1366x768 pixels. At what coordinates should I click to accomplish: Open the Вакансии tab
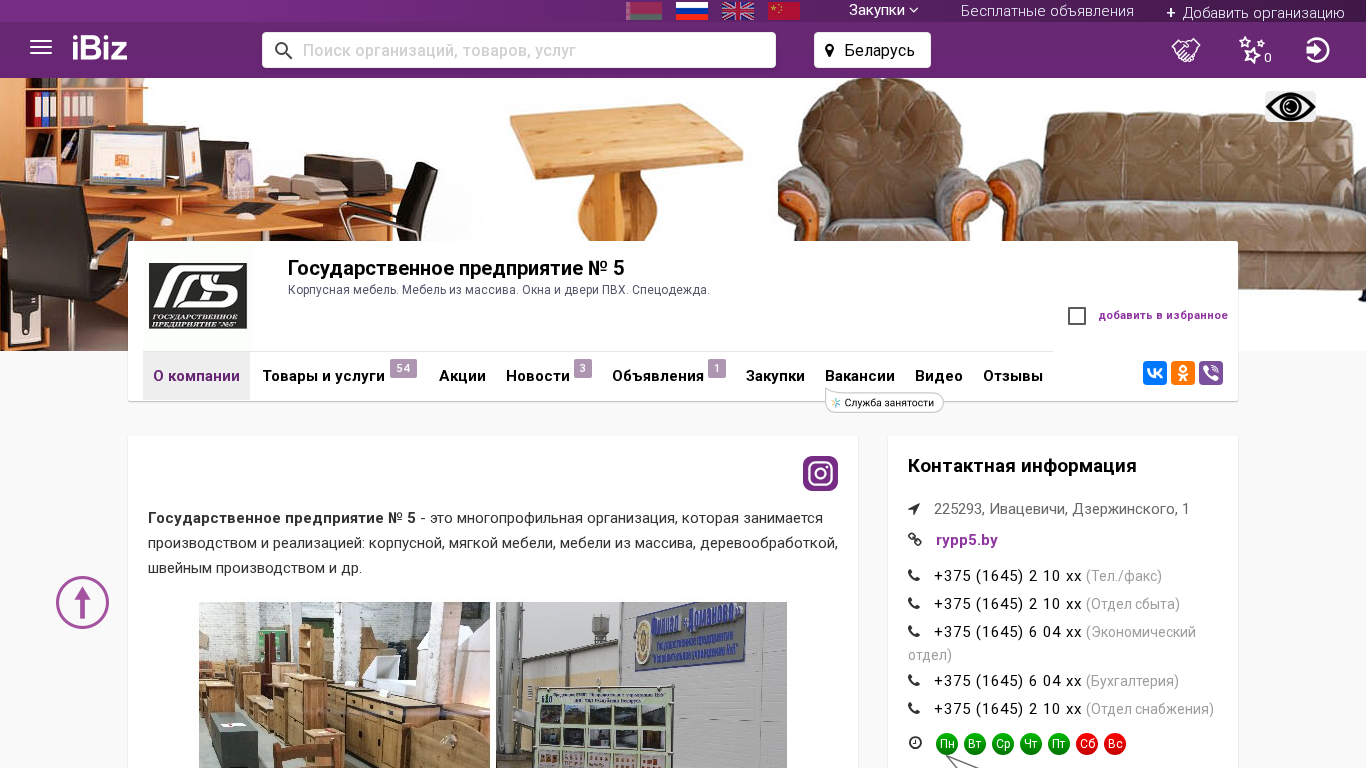[860, 376]
